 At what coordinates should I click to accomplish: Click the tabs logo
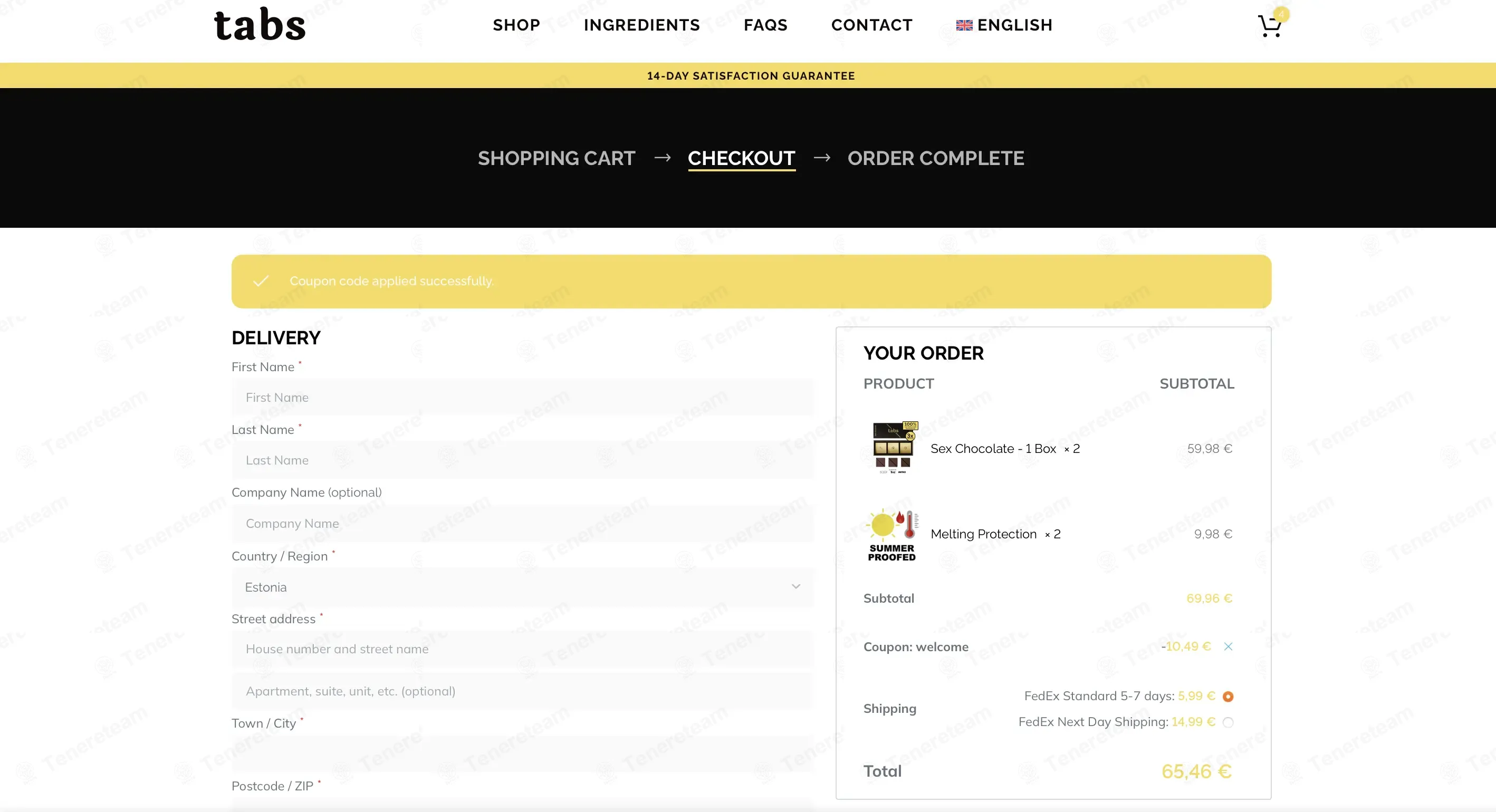point(260,24)
